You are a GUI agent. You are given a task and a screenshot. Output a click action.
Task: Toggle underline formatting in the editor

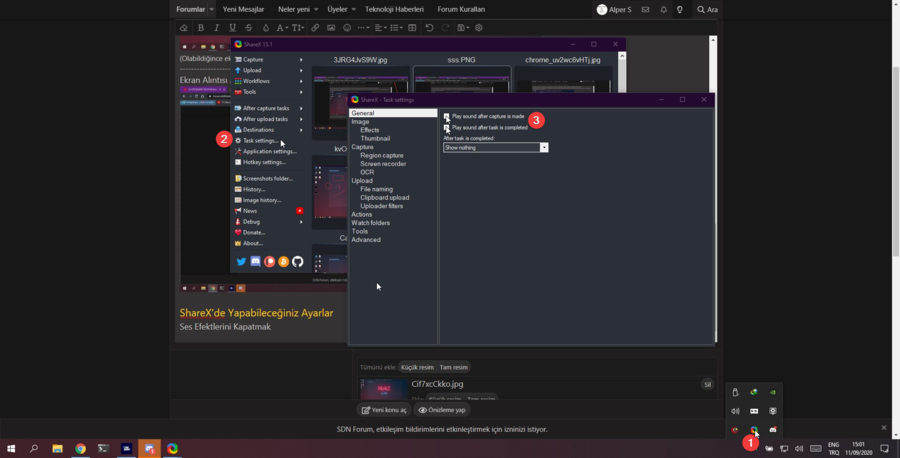232,28
